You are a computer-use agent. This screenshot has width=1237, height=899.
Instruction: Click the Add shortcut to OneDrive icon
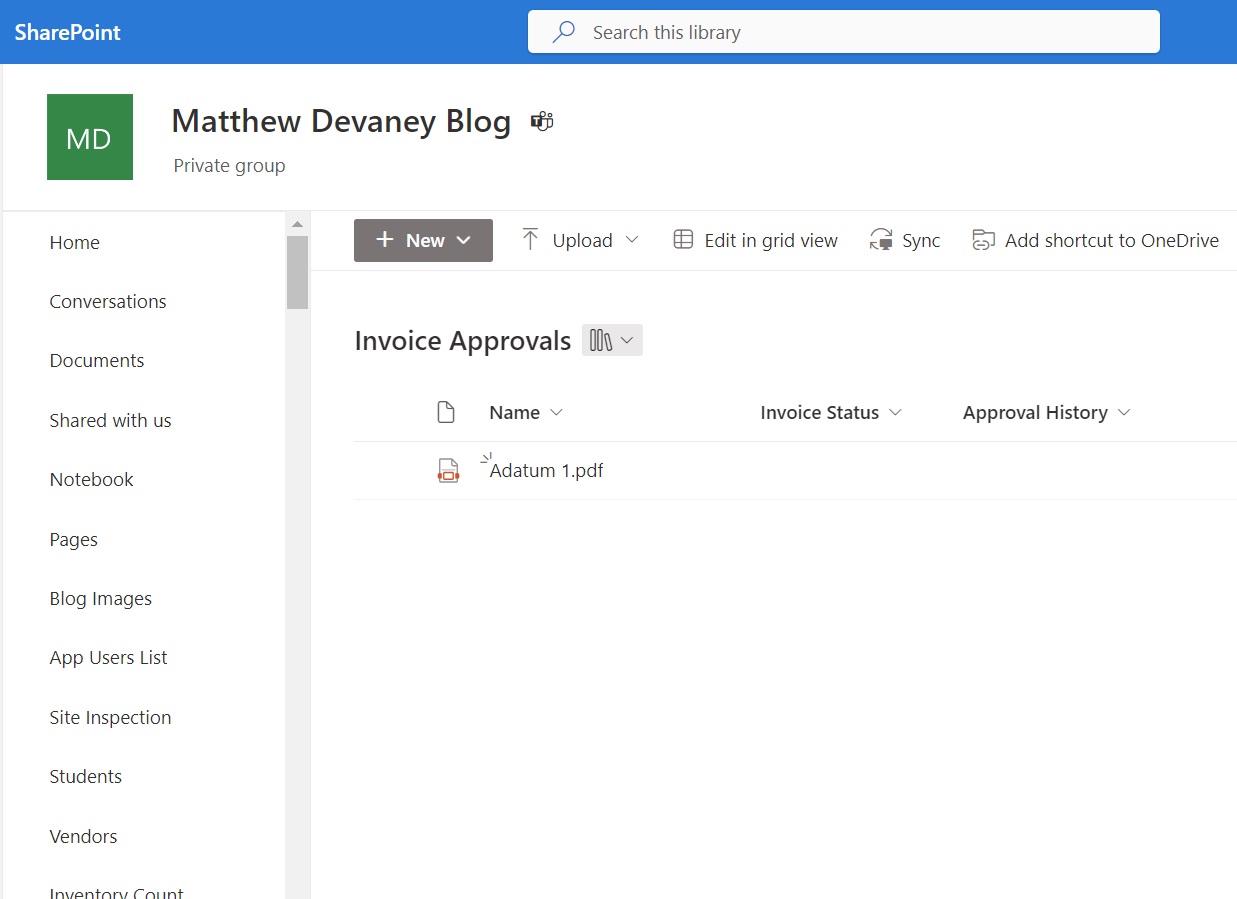coord(982,239)
